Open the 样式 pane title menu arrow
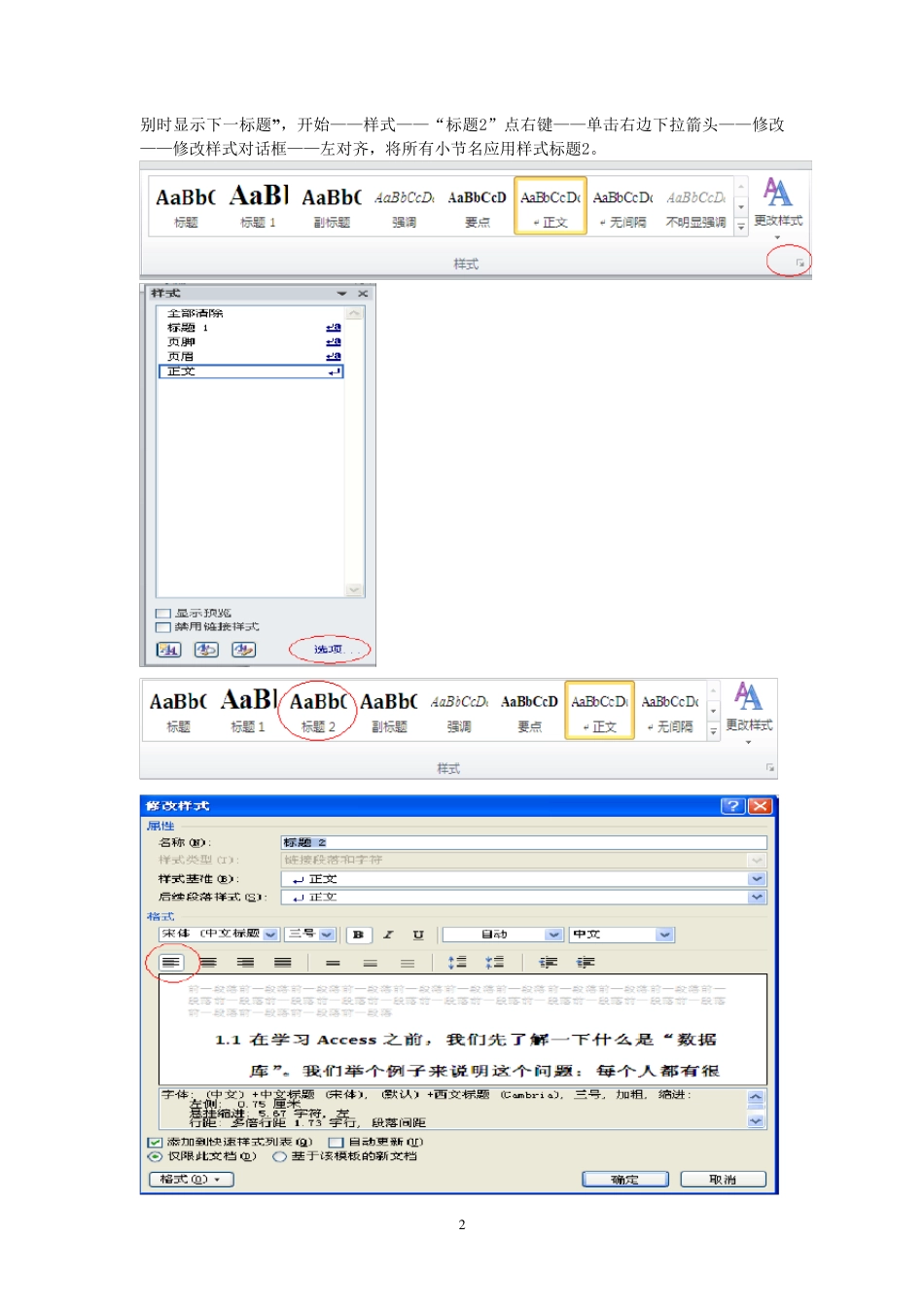 tap(341, 293)
